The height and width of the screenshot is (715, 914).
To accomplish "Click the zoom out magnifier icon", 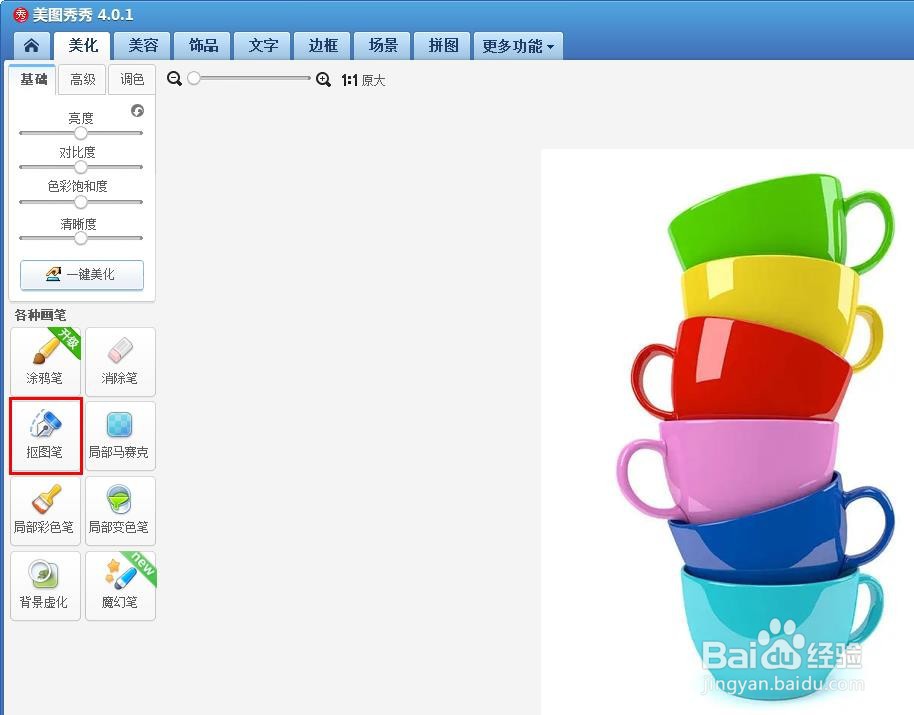I will pos(174,79).
